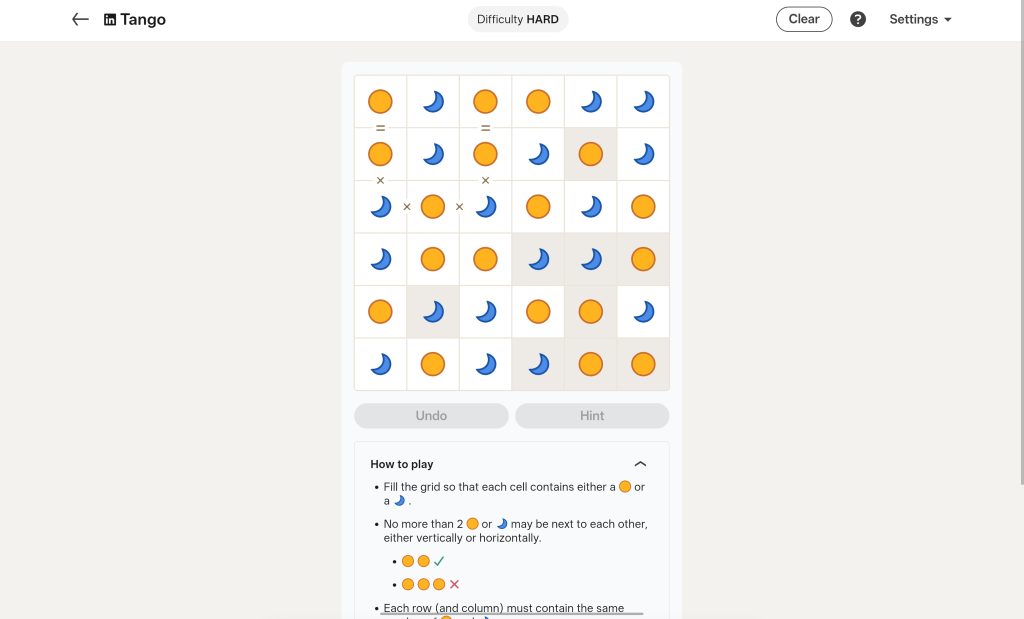Click the shaded sun cell in row two
This screenshot has height=619, width=1024.
[x=590, y=154]
